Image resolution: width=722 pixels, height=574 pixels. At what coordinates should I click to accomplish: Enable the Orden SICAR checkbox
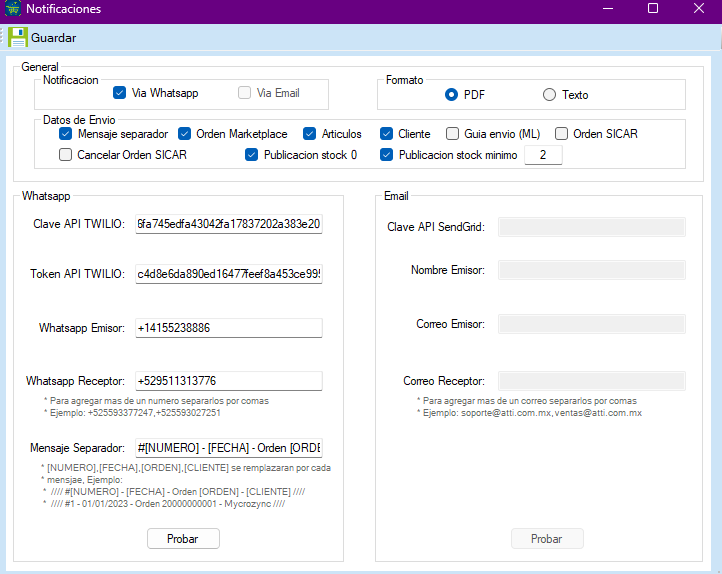click(x=562, y=134)
